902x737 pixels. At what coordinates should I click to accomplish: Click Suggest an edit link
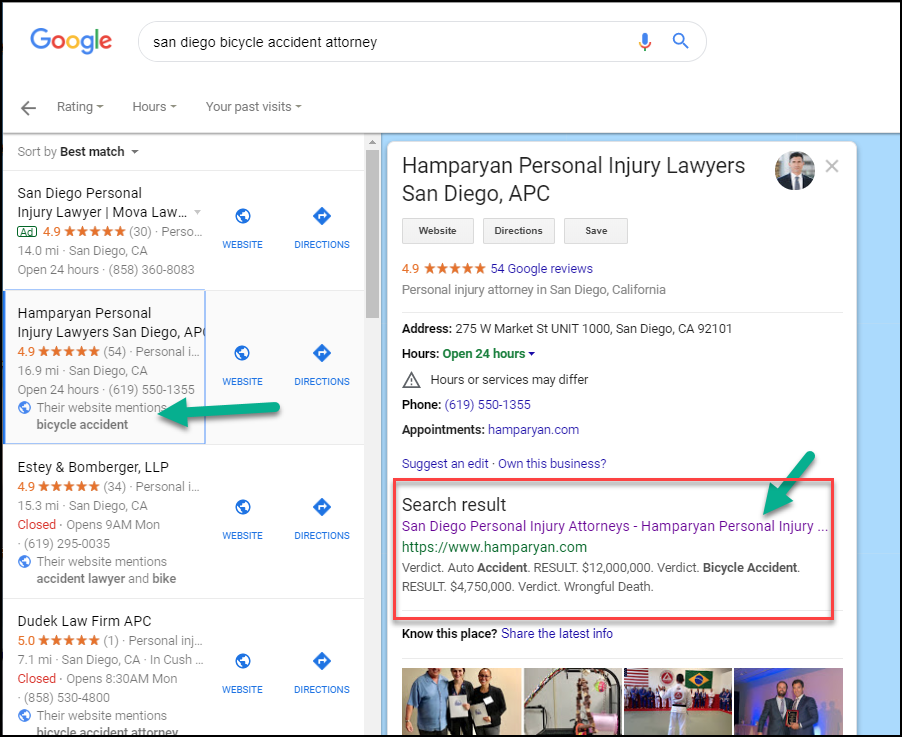[x=445, y=464]
